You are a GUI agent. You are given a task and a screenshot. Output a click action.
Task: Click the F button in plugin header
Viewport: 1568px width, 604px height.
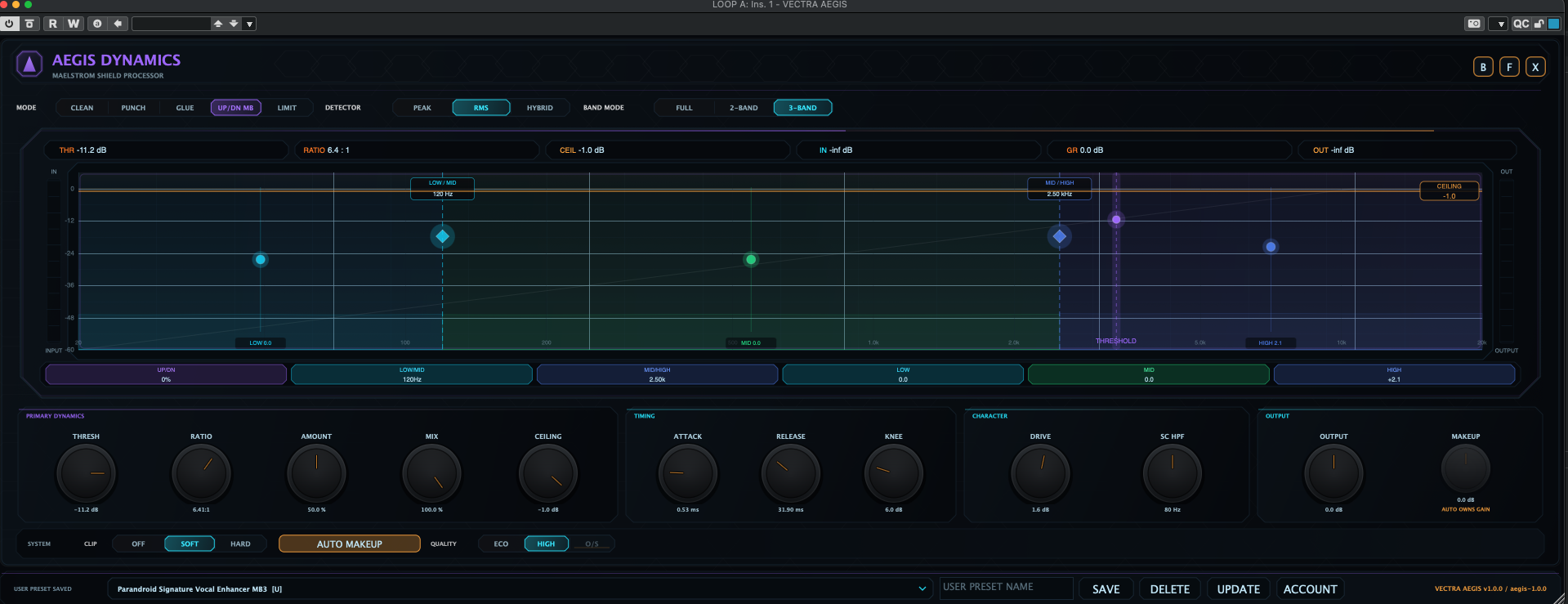pos(1509,67)
